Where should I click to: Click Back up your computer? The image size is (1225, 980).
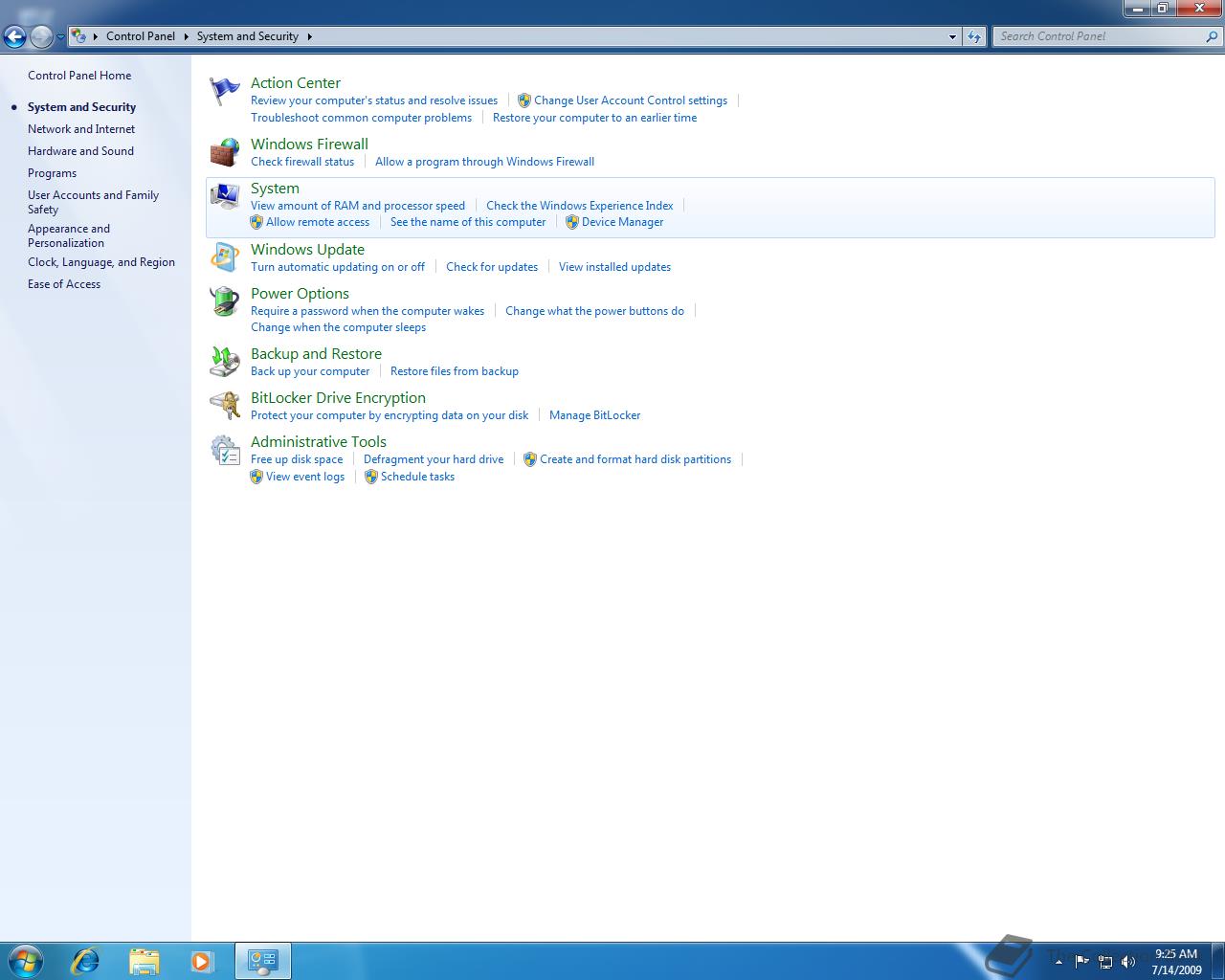pos(310,371)
